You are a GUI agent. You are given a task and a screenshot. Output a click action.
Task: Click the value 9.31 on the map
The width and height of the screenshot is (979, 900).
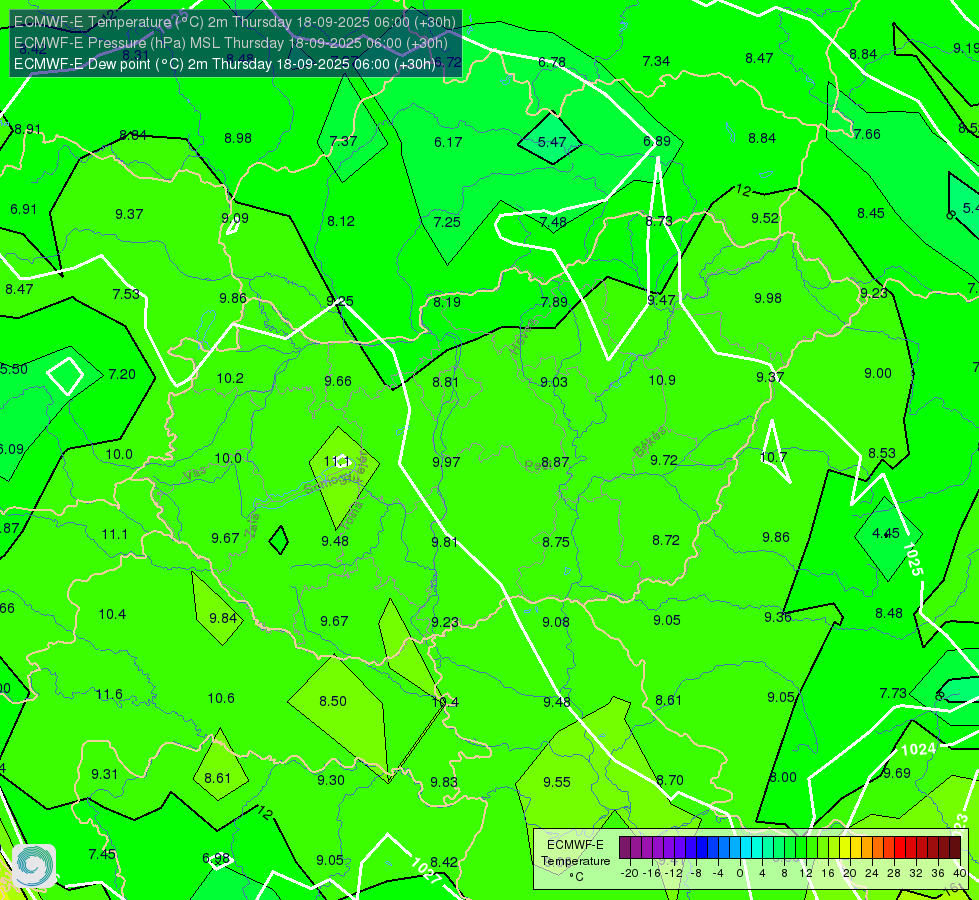pos(104,774)
